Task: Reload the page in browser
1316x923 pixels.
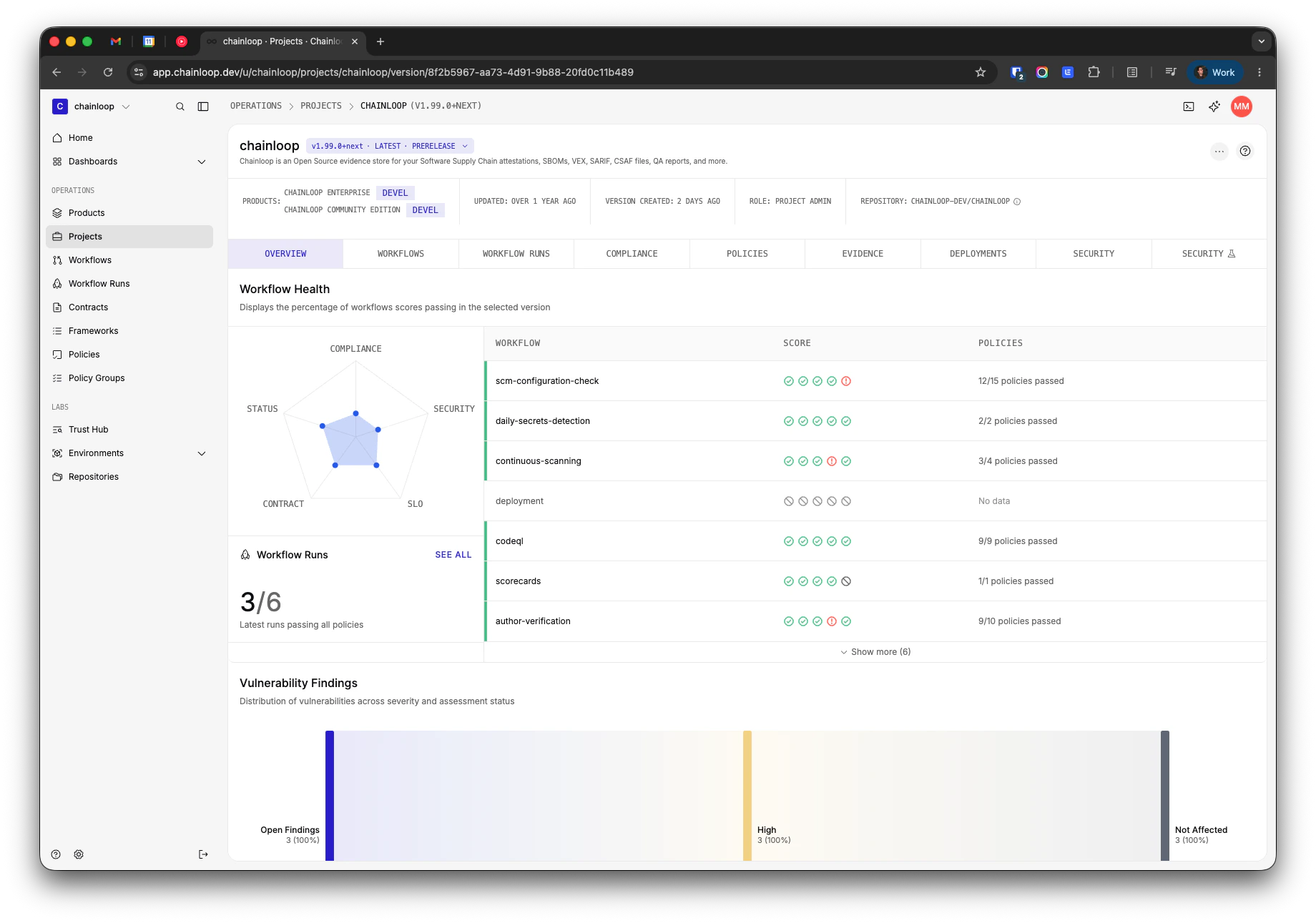Action: pos(108,72)
